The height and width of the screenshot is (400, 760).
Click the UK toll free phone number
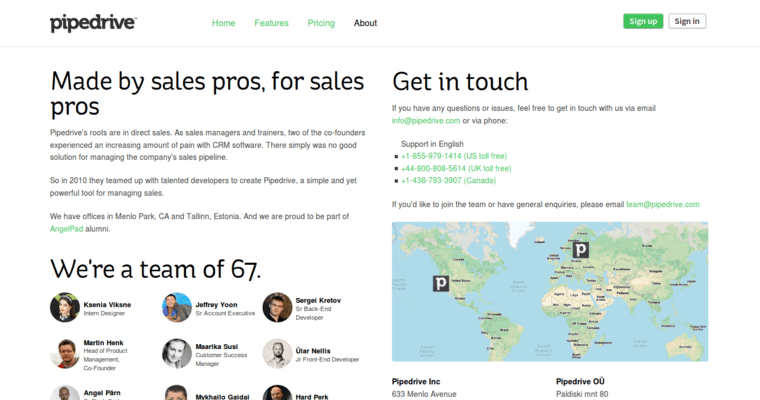click(455, 168)
